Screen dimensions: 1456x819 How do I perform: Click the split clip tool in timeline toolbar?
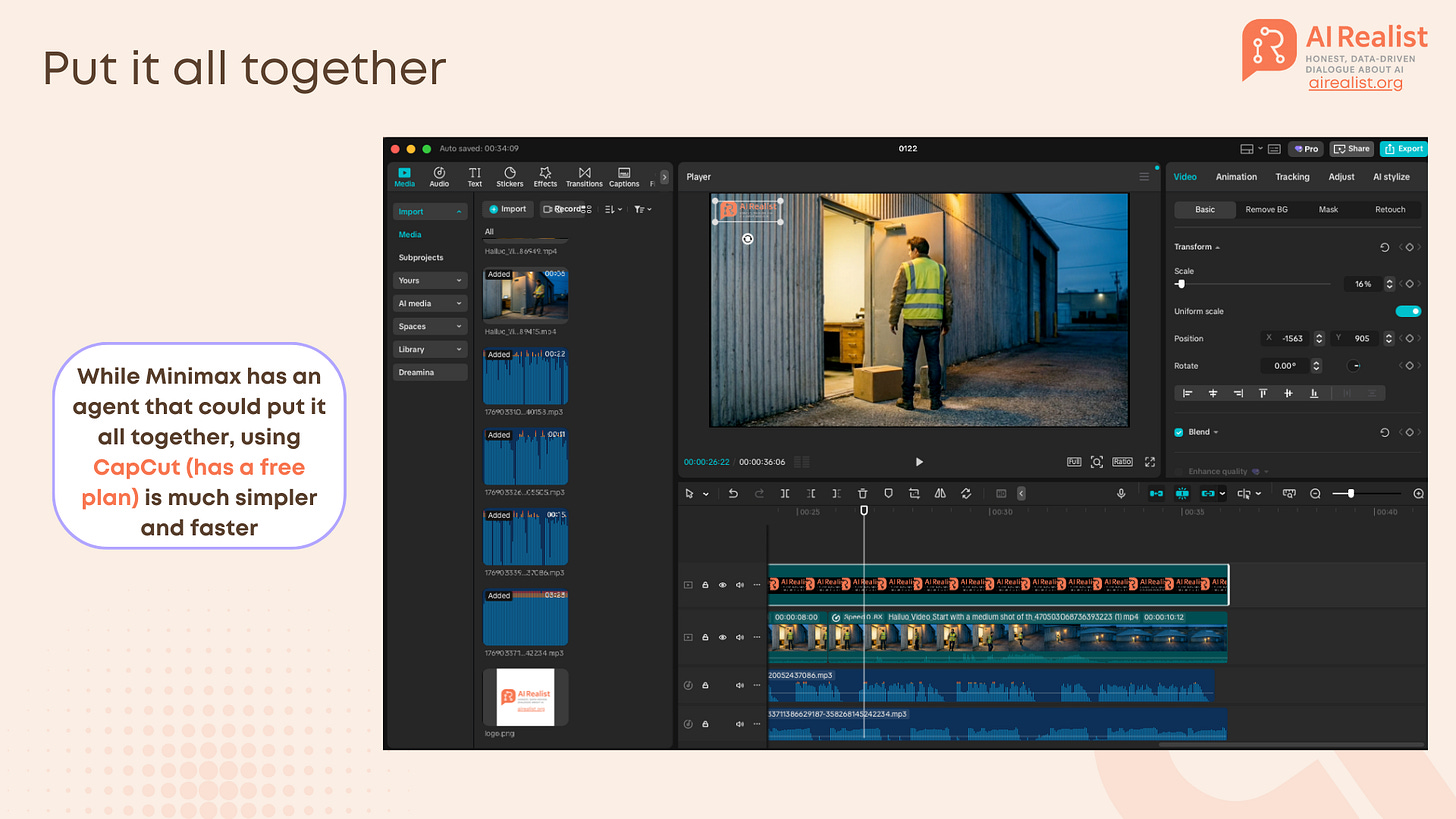(785, 494)
